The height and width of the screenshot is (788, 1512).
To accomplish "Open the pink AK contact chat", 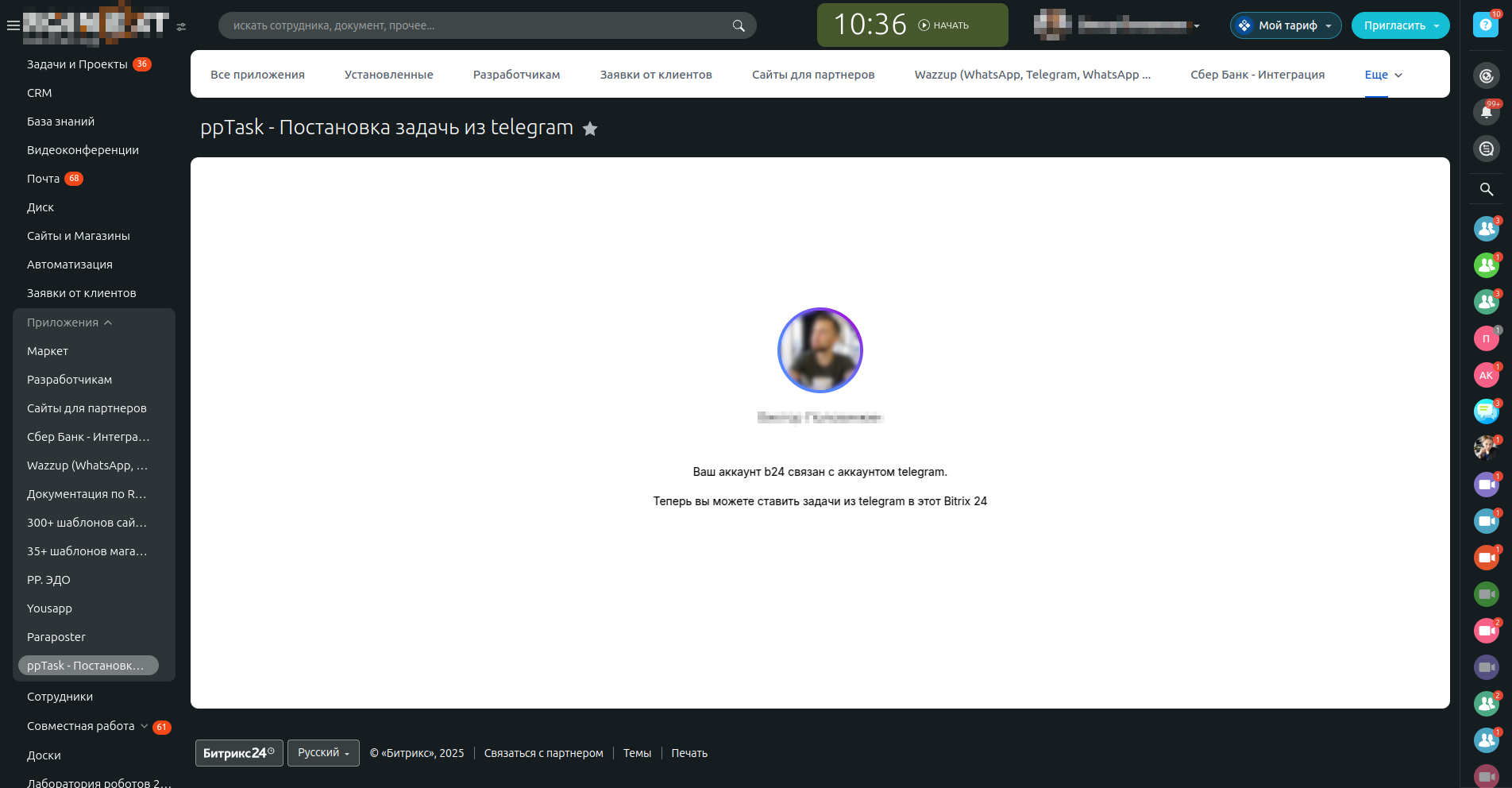I will pos(1487,375).
